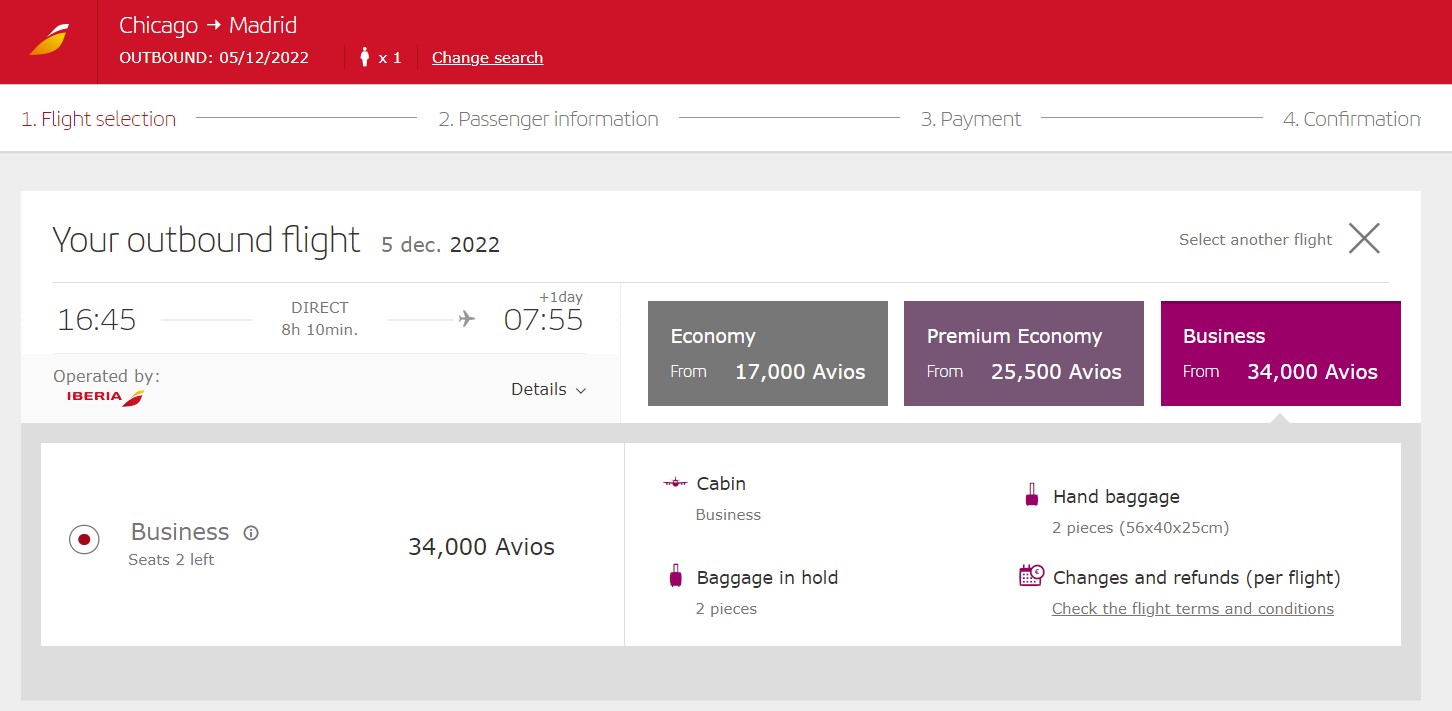Select the Economy fare card

click(767, 353)
